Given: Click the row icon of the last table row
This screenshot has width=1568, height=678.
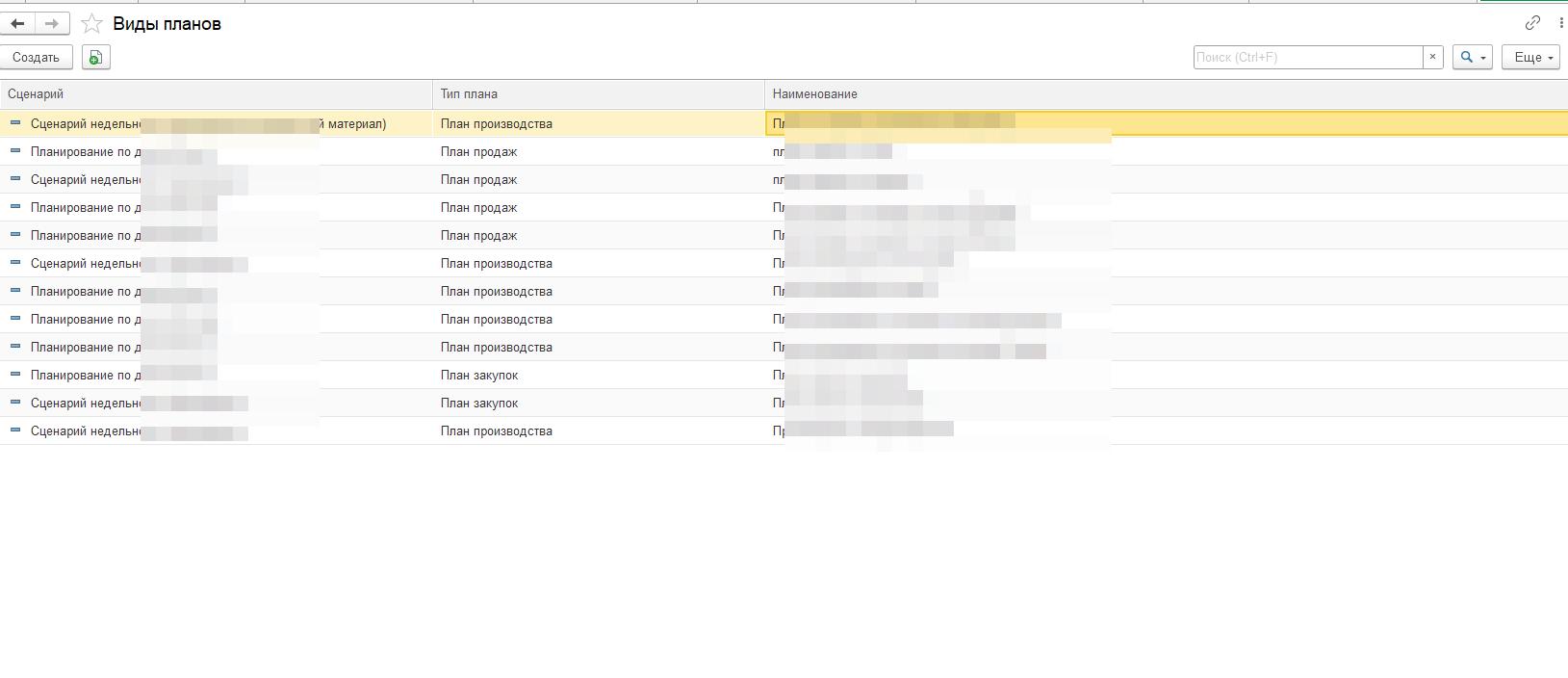Looking at the screenshot, I should pyautogui.click(x=15, y=430).
